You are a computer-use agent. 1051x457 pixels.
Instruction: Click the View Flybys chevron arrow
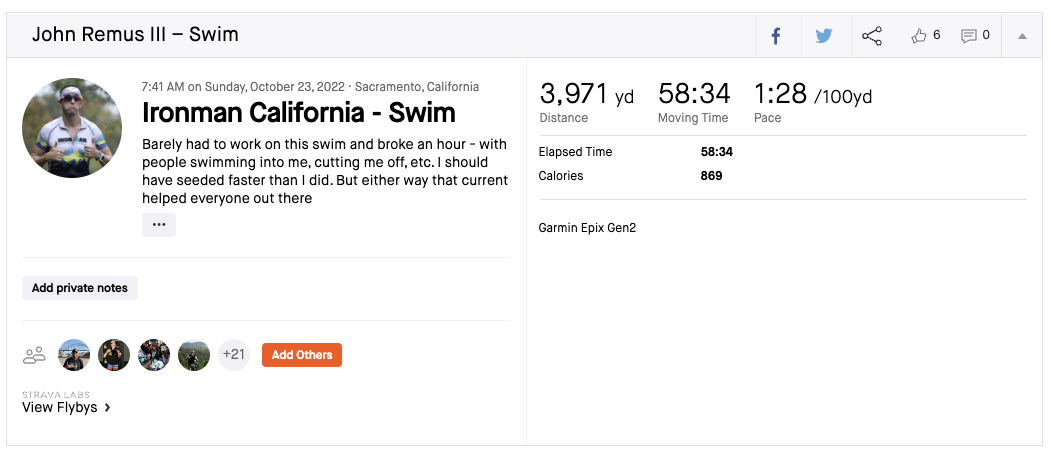[107, 408]
